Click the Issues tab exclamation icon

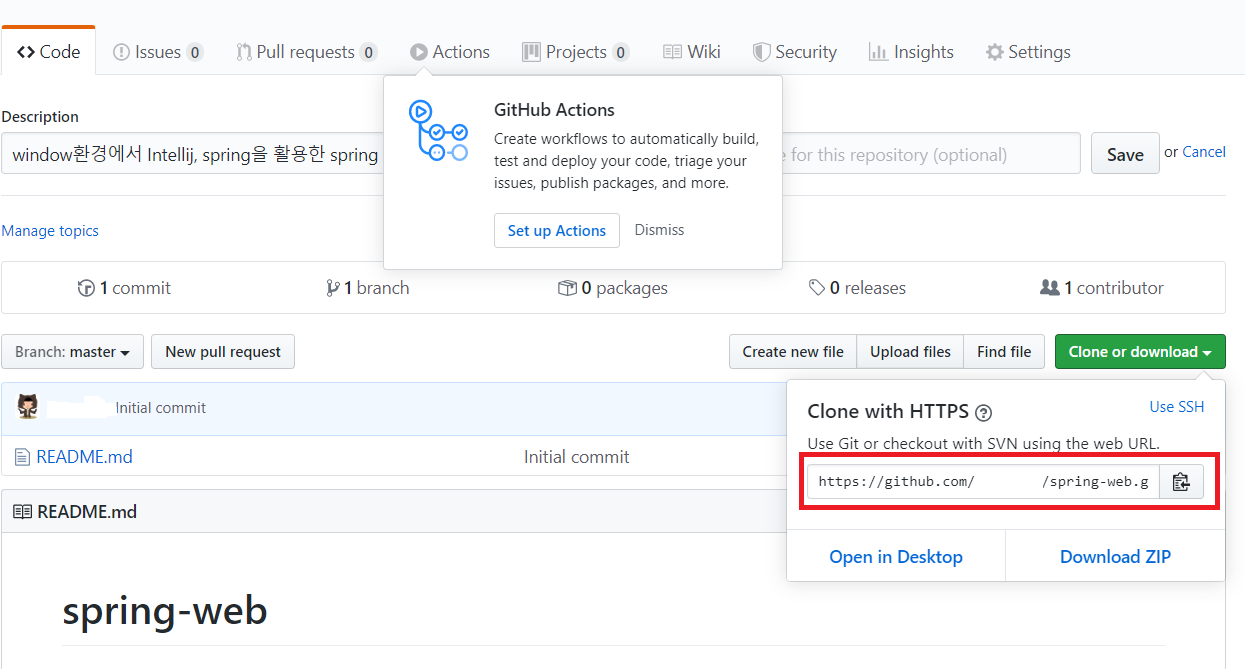pyautogui.click(x=121, y=52)
